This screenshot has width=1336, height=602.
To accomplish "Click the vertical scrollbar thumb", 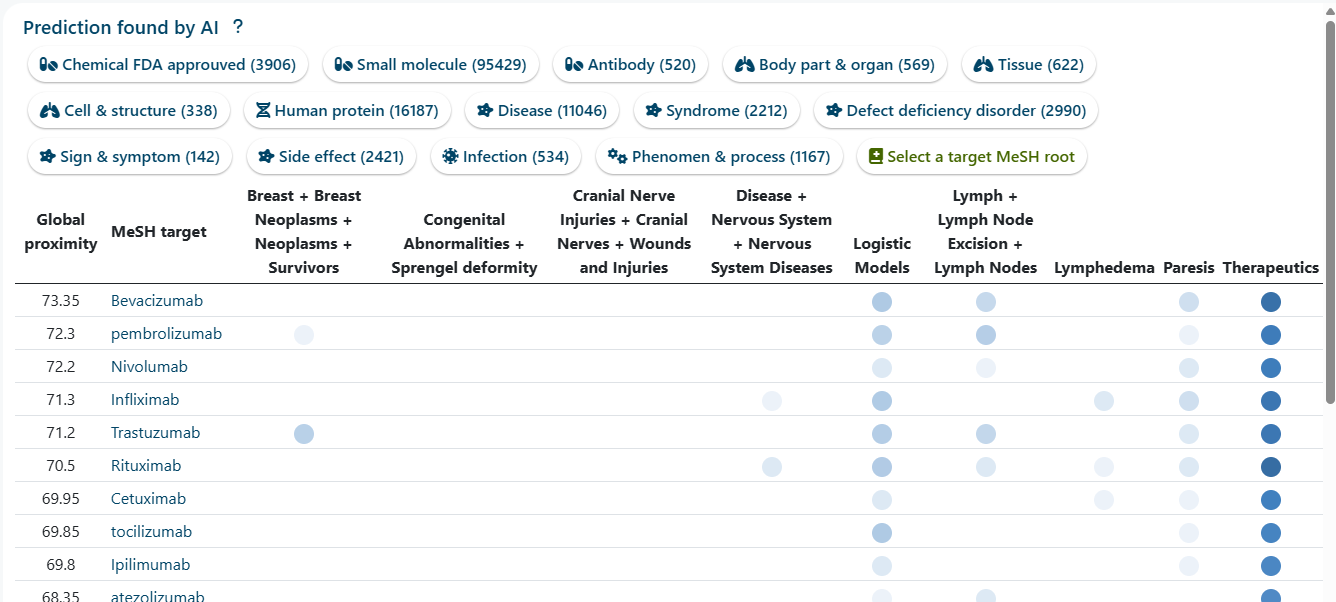I will (x=1329, y=210).
